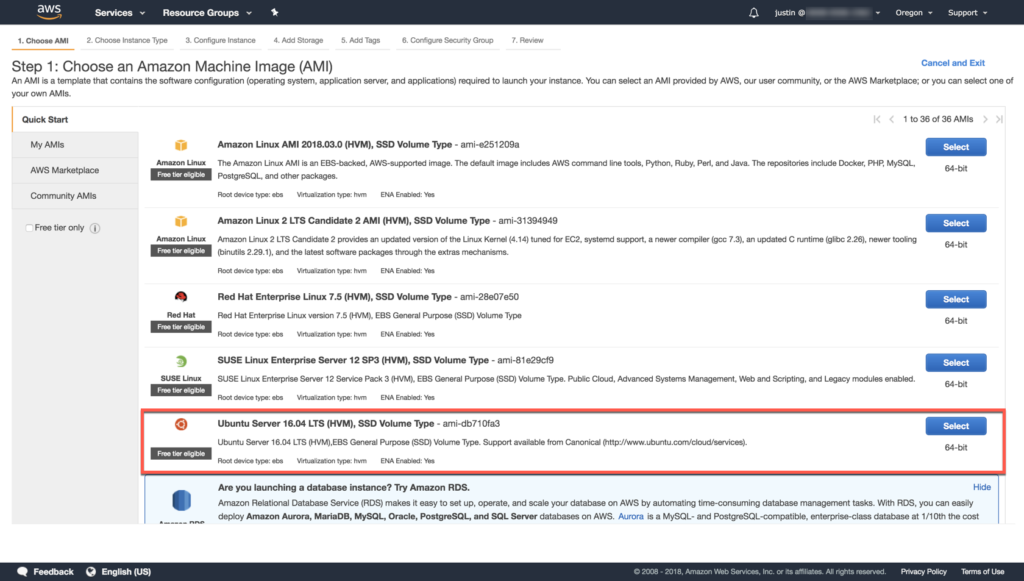Click the Cancel and Exit link
The height and width of the screenshot is (581, 1024).
(952, 63)
